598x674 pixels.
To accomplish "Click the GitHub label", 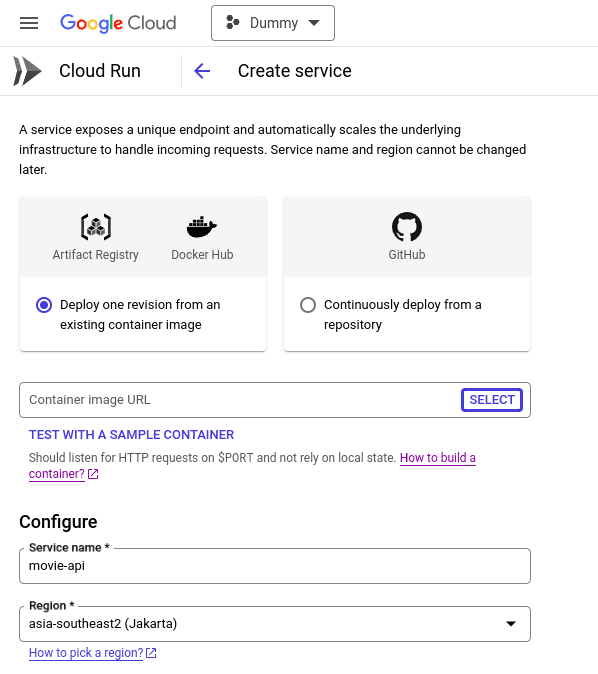I will pyautogui.click(x=407, y=254).
